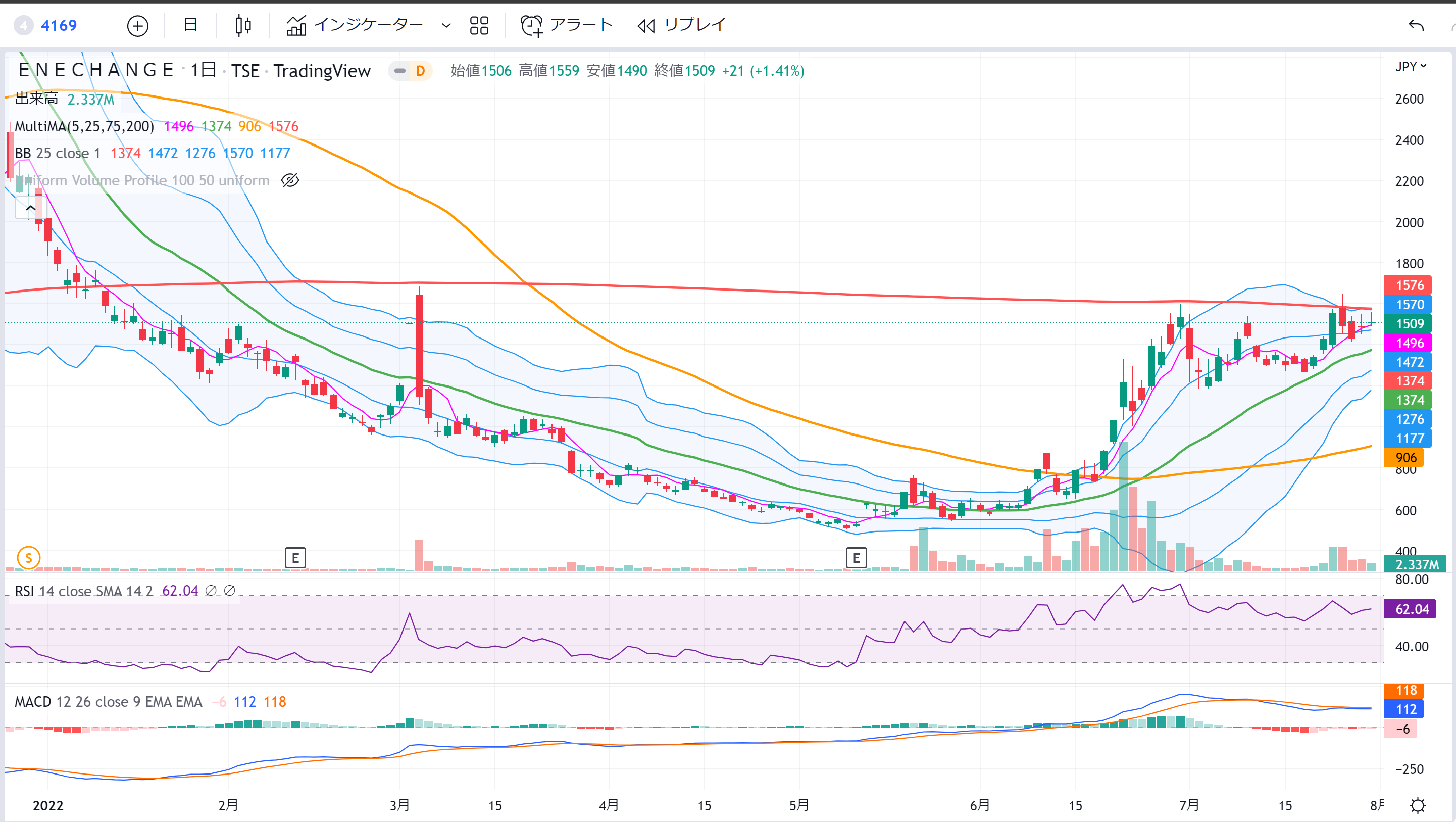
Task: Collapse the indicator legend with chevron
Action: (x=30, y=208)
